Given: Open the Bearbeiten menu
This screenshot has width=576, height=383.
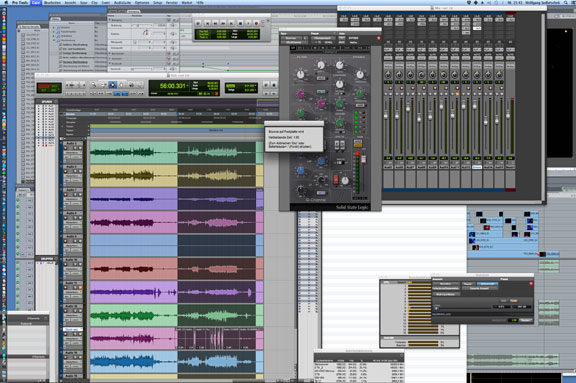Looking at the screenshot, I should [x=53, y=2].
